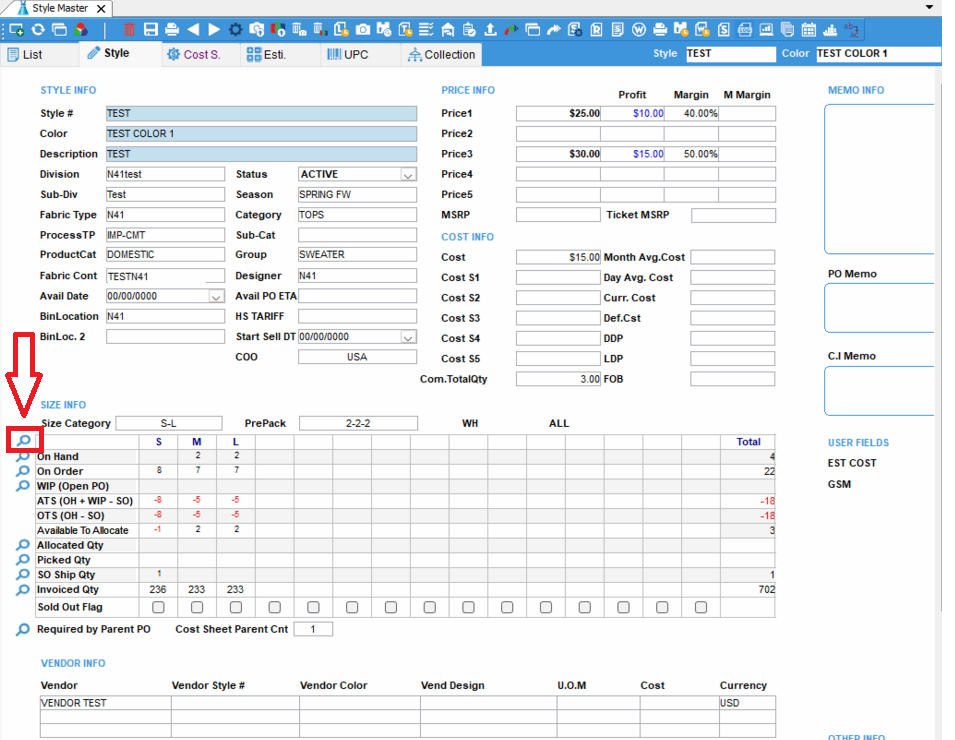Viewport: 955px width, 740px height.
Task: Check the Sold Out Flag for size L
Action: 236,607
